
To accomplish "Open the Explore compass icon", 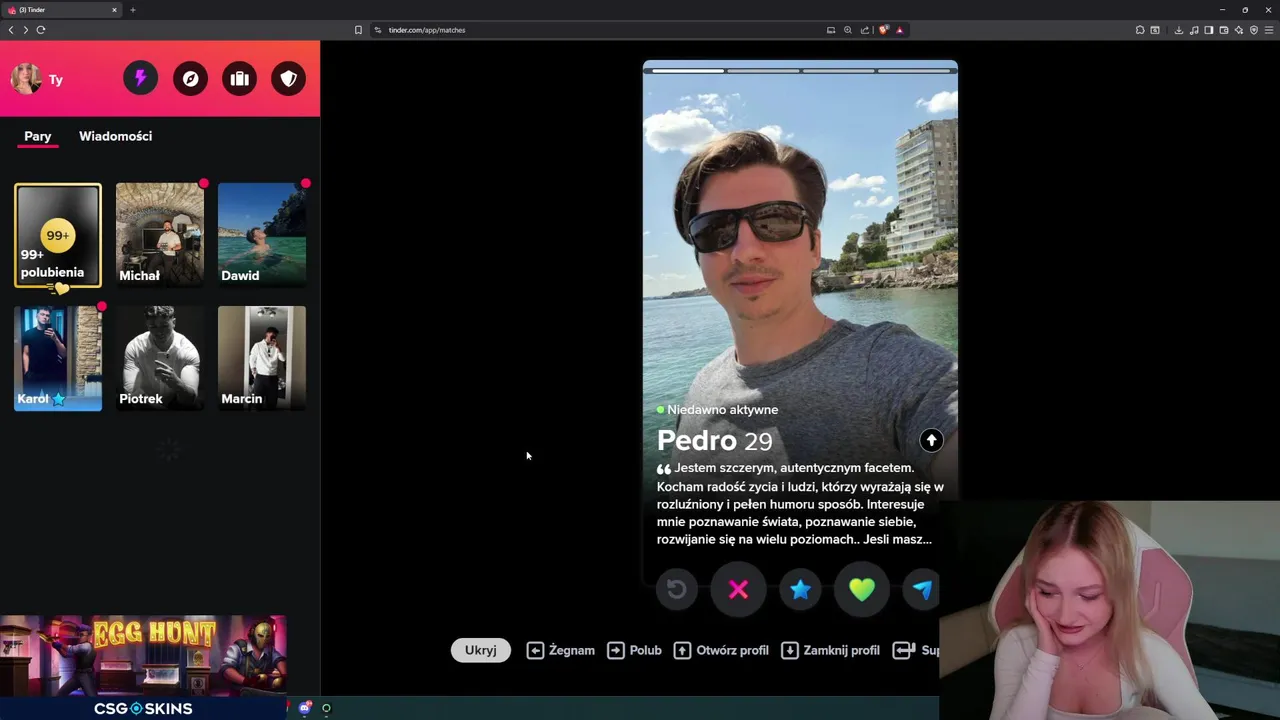I will click(x=190, y=78).
